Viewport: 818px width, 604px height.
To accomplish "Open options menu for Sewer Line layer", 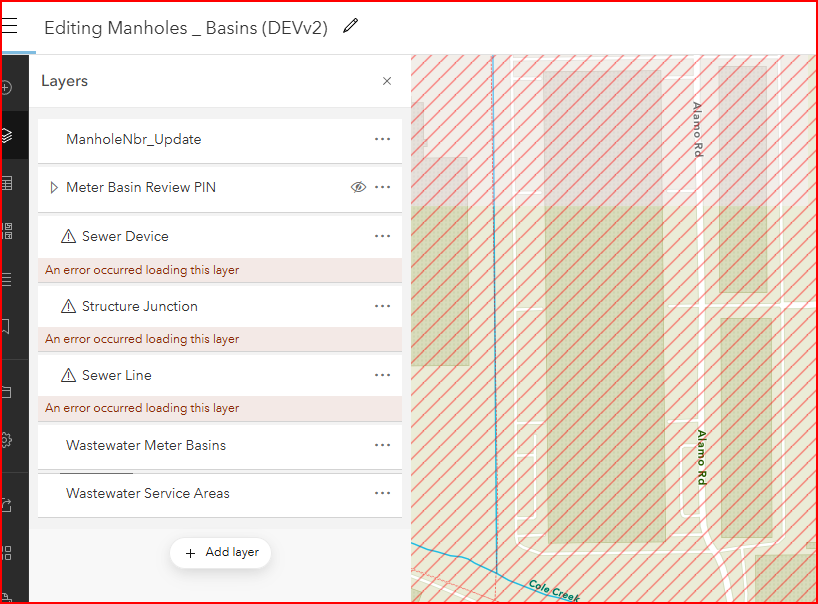I will (x=382, y=375).
